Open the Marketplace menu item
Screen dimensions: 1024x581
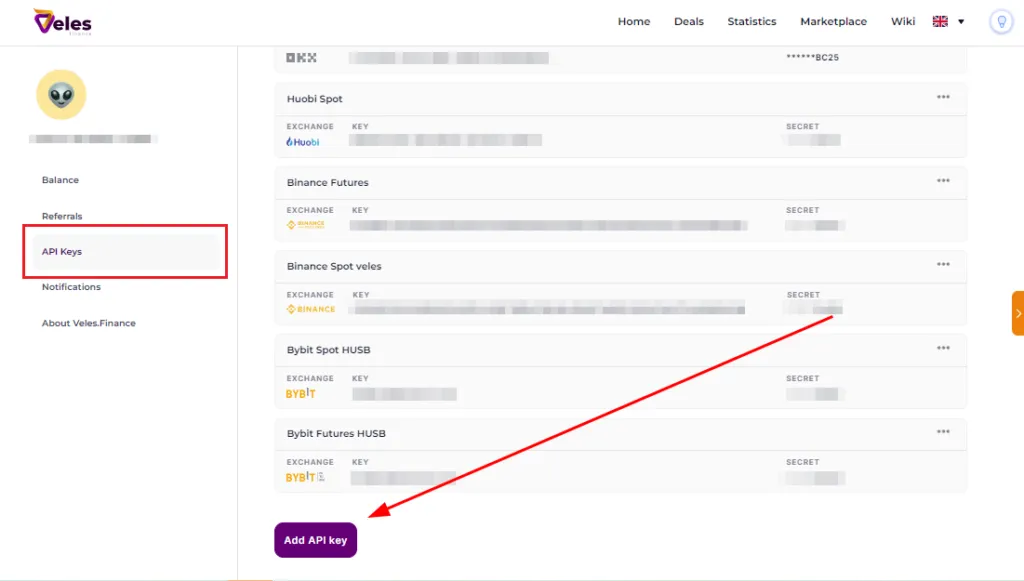[x=833, y=22]
